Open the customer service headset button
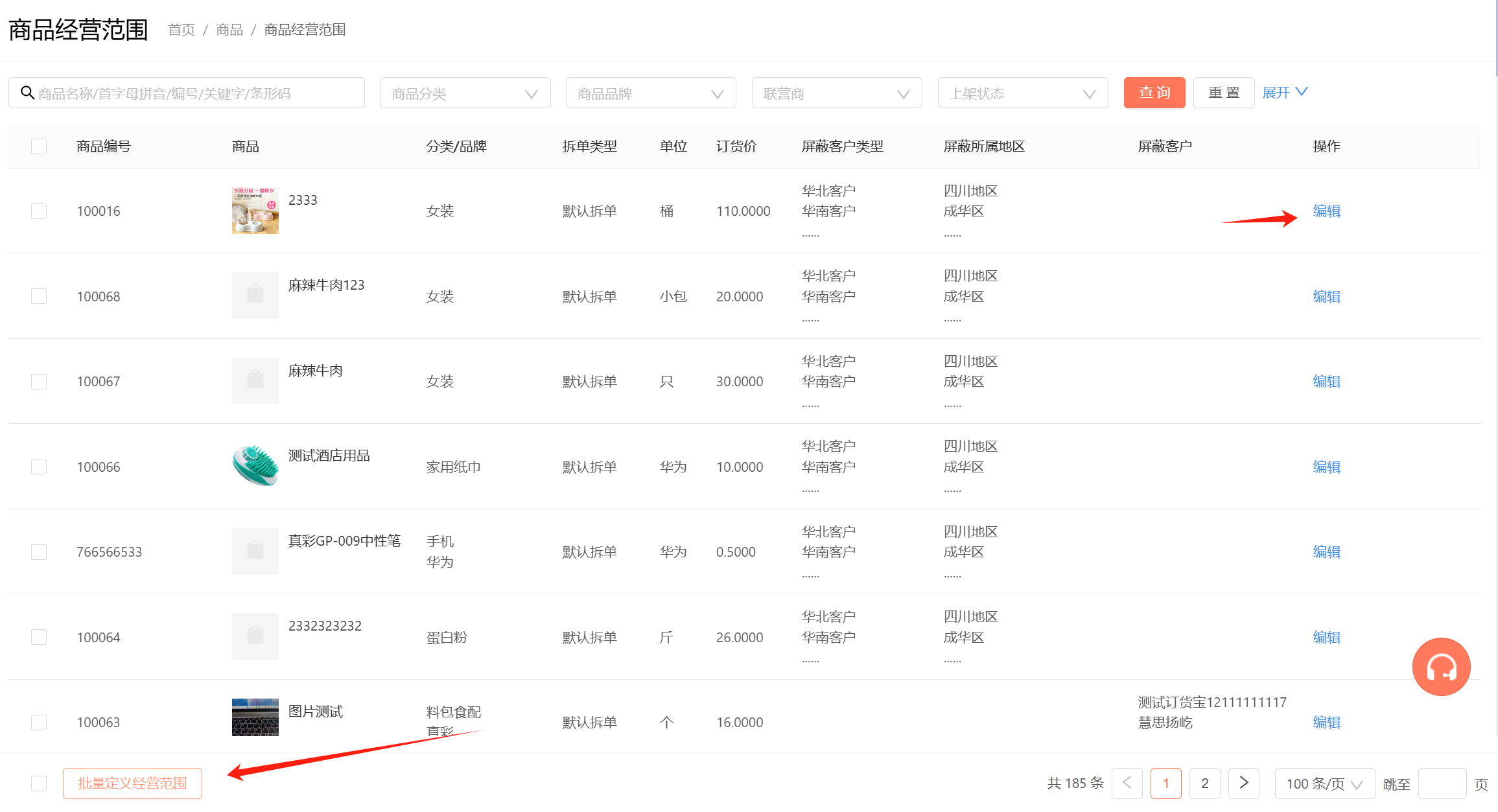Image resolution: width=1498 pixels, height=812 pixels. tap(1441, 667)
